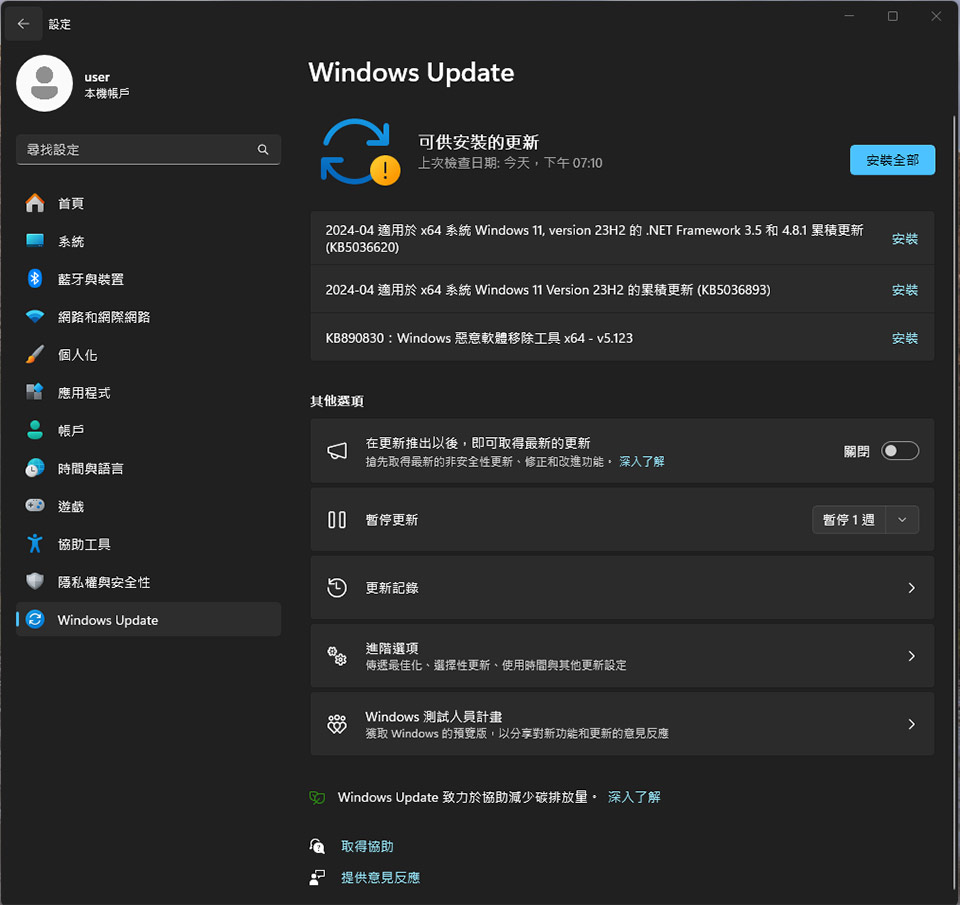Screen dimensions: 960x905
Task: Click the Home (首頁) house icon
Action: click(x=35, y=203)
